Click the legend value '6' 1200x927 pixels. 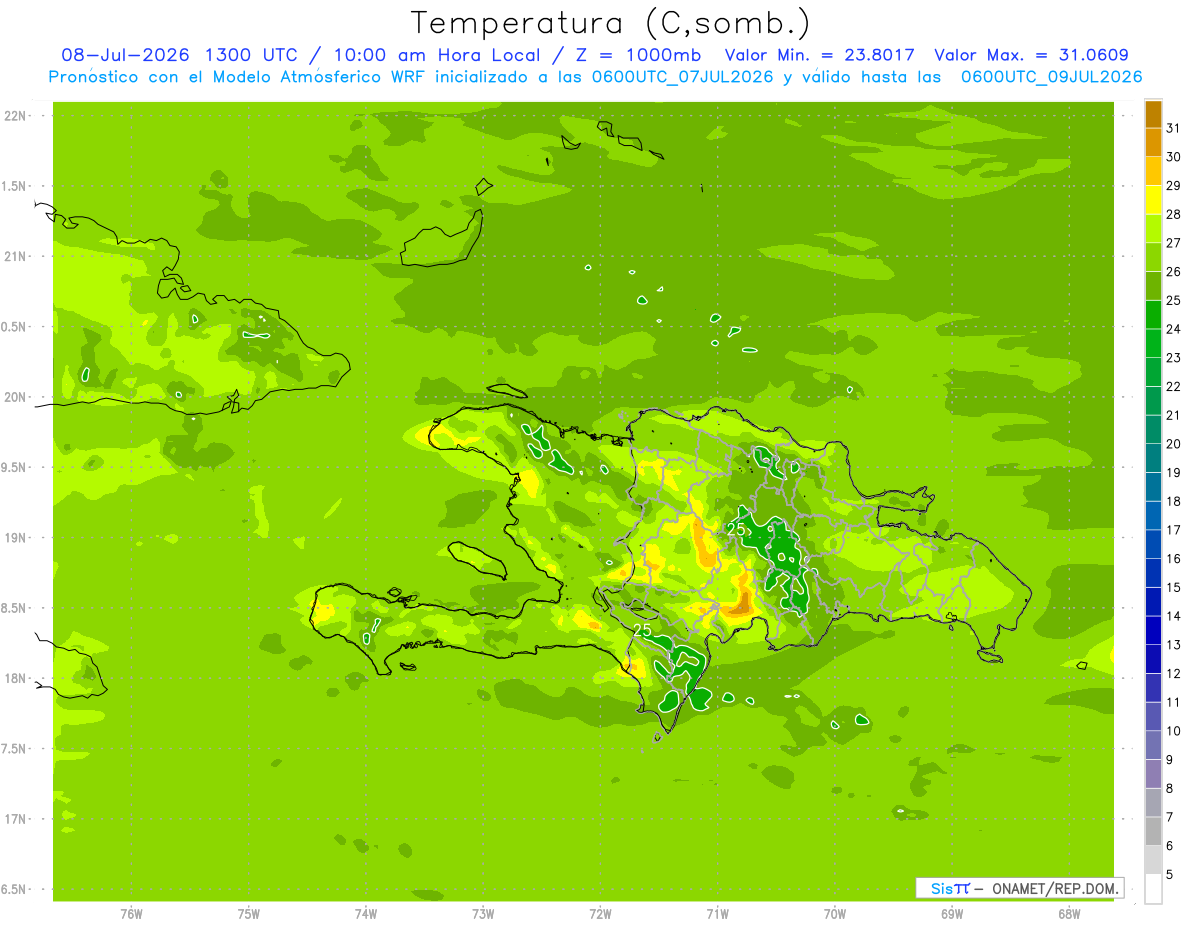1170,846
